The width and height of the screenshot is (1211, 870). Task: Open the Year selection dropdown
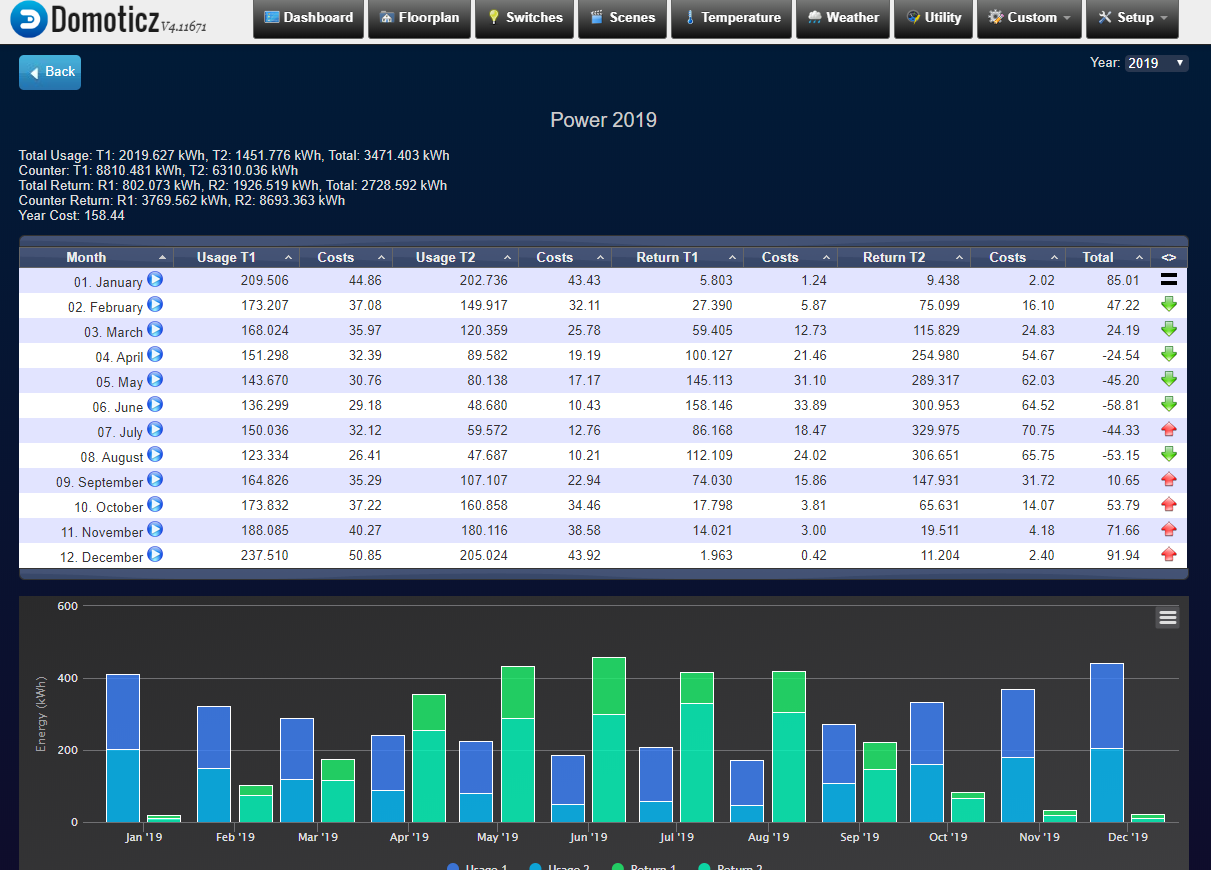coord(1156,63)
